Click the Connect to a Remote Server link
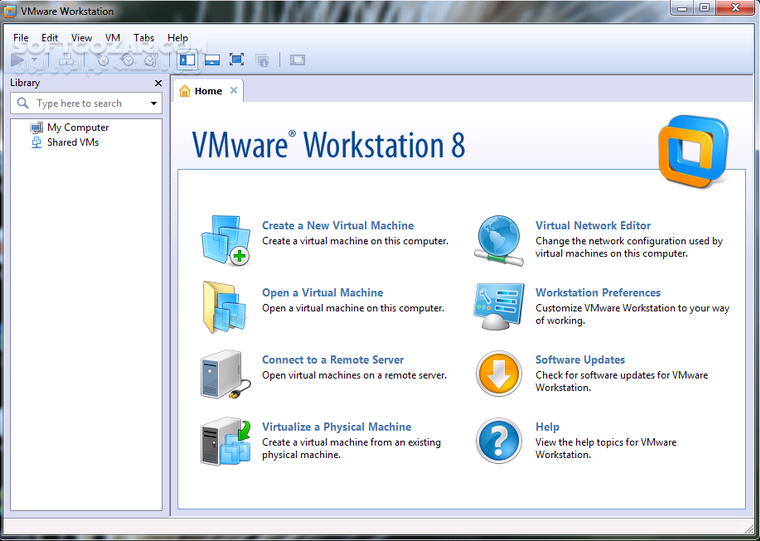 point(333,360)
